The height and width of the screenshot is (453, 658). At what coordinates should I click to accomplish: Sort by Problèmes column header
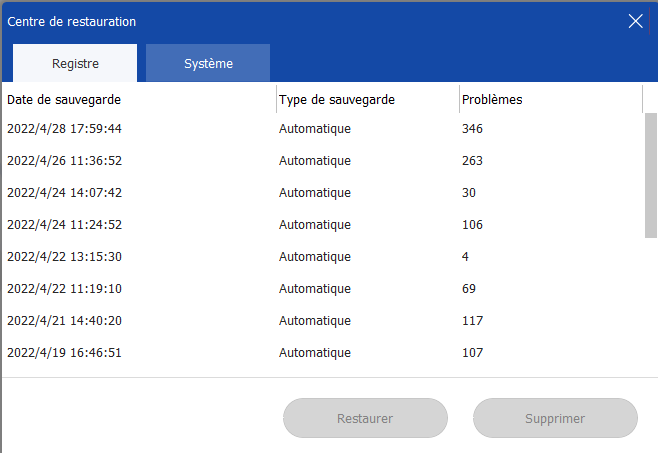(551, 100)
